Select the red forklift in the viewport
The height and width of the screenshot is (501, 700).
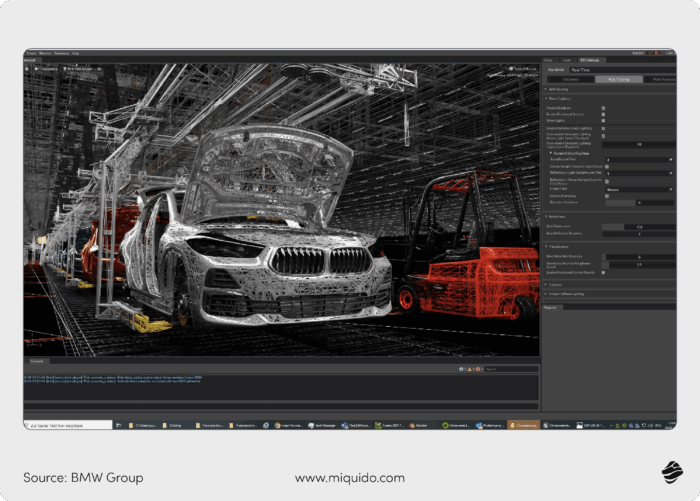click(x=471, y=246)
